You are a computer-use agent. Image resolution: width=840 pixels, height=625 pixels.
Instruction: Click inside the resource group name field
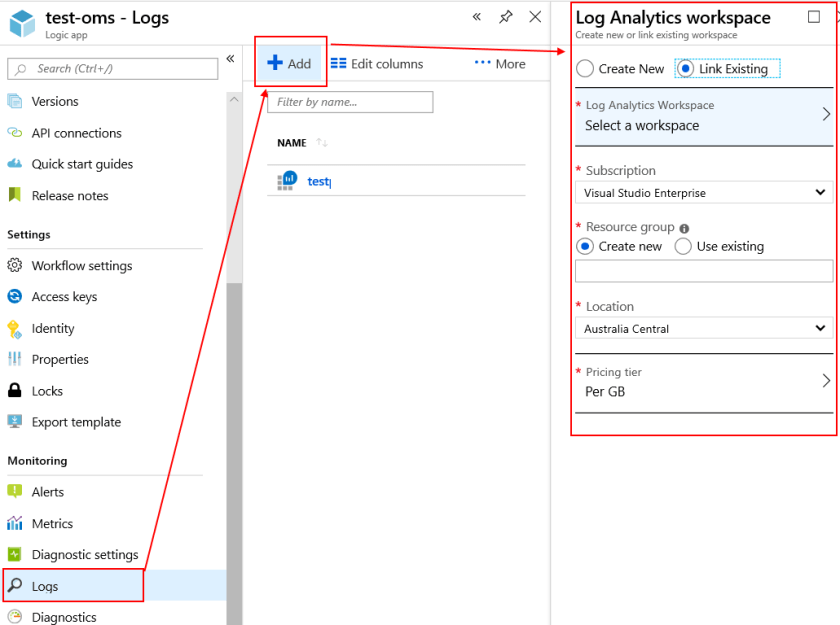pyautogui.click(x=703, y=271)
